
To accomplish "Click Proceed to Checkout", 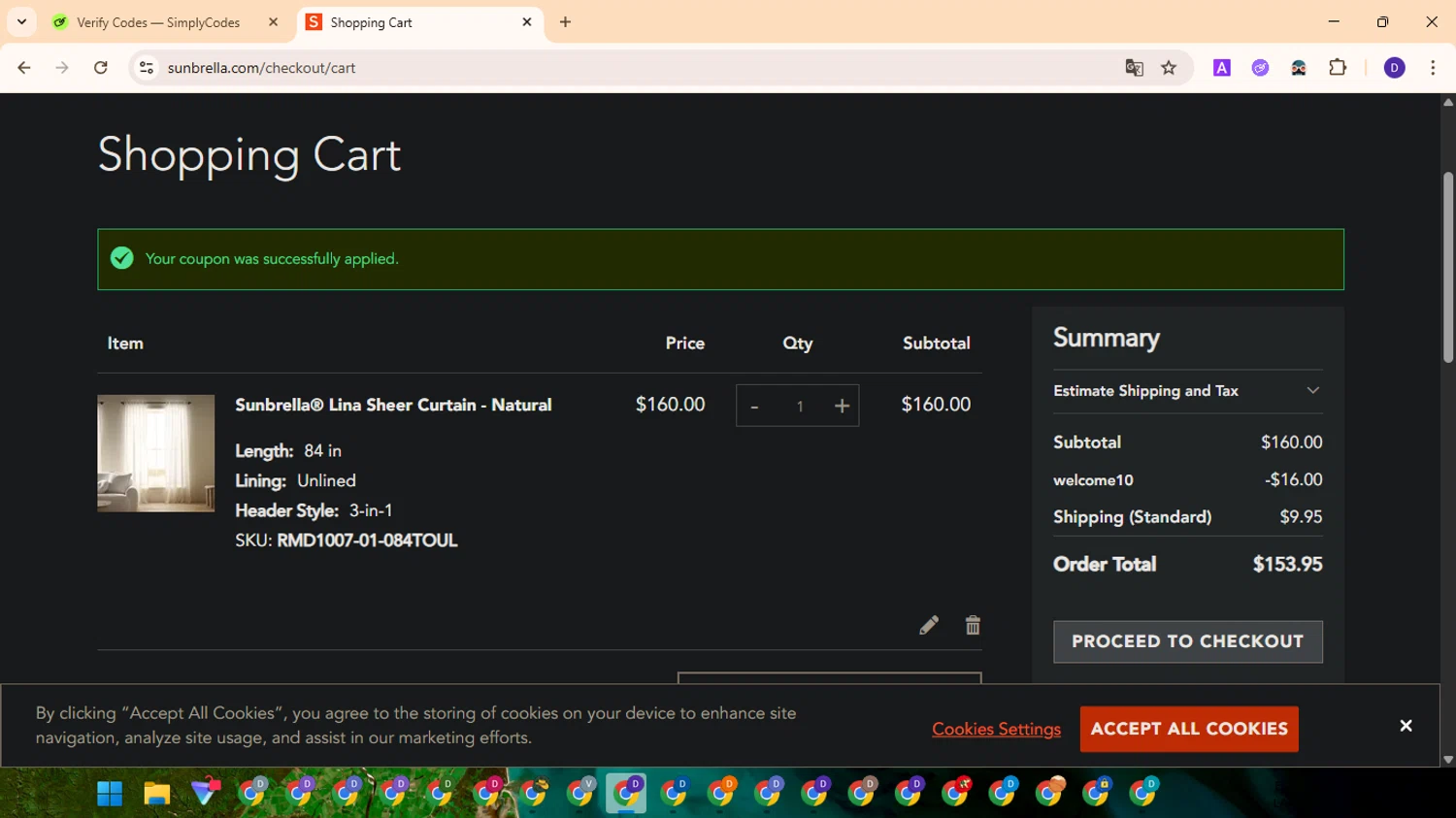I will (x=1187, y=641).
